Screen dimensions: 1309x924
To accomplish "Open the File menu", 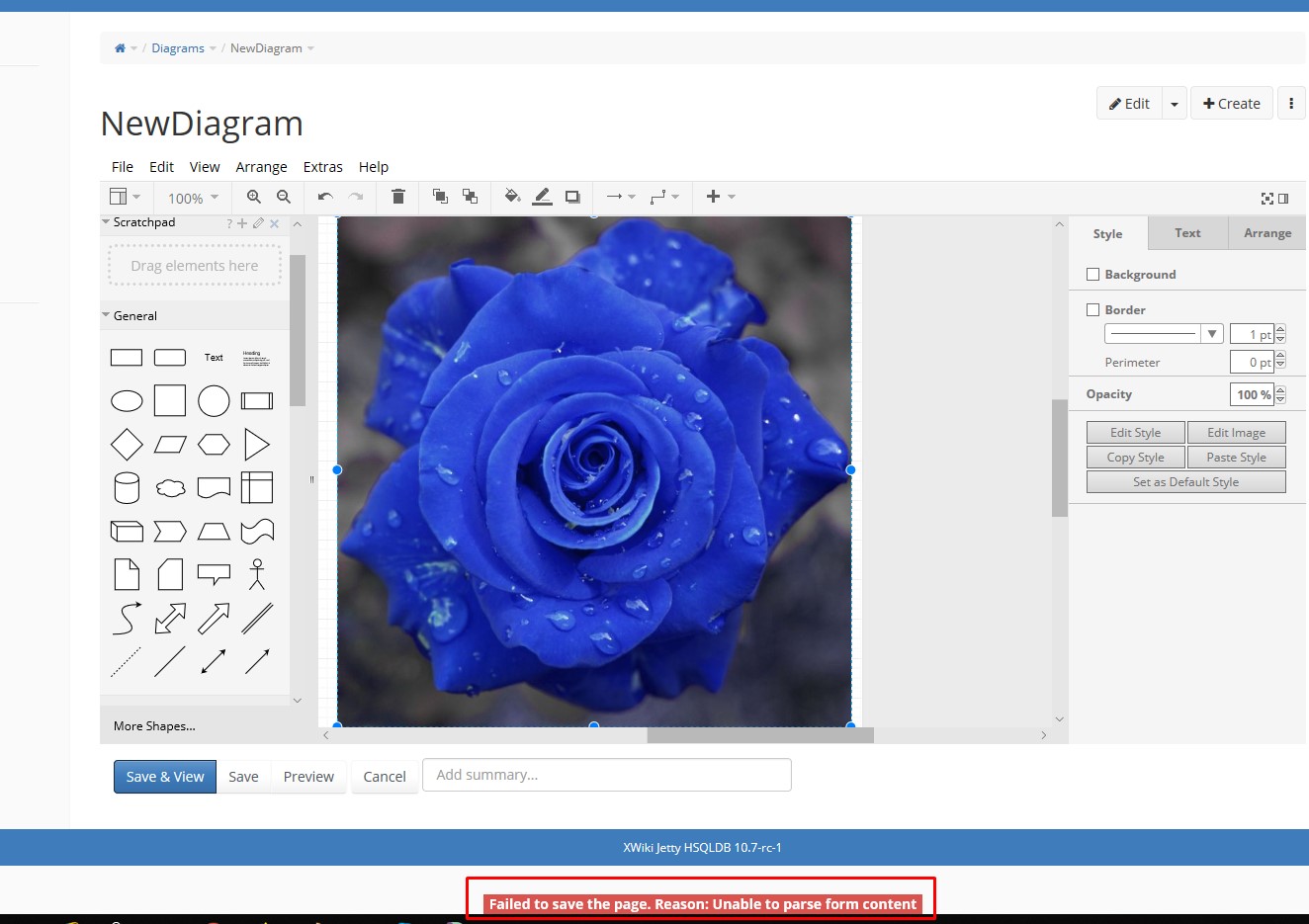I will 123,167.
